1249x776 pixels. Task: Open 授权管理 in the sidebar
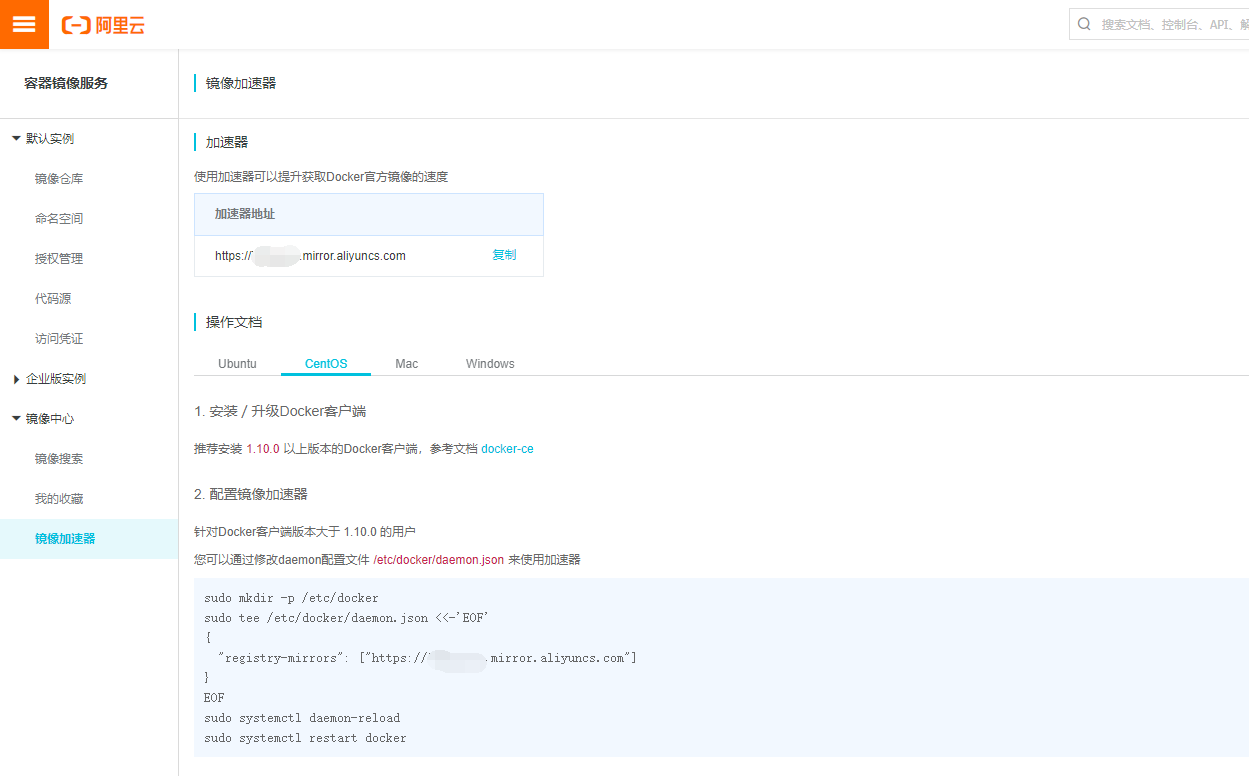pos(59,259)
